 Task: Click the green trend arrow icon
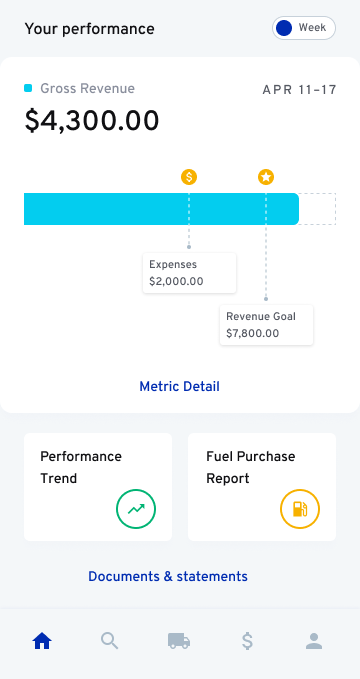point(136,509)
